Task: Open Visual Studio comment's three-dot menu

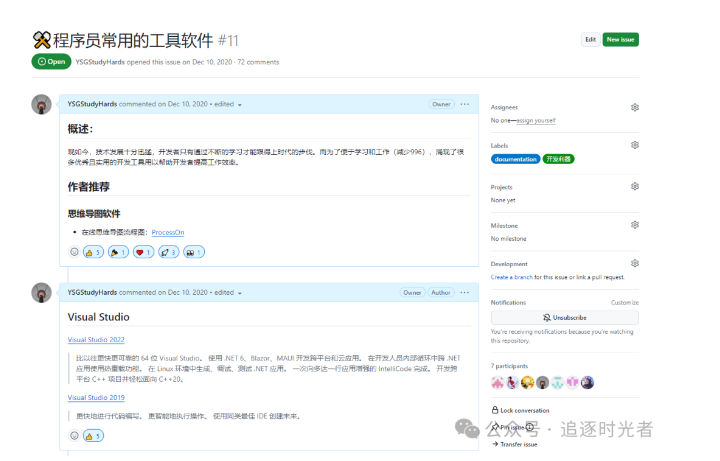Action: pos(464,292)
